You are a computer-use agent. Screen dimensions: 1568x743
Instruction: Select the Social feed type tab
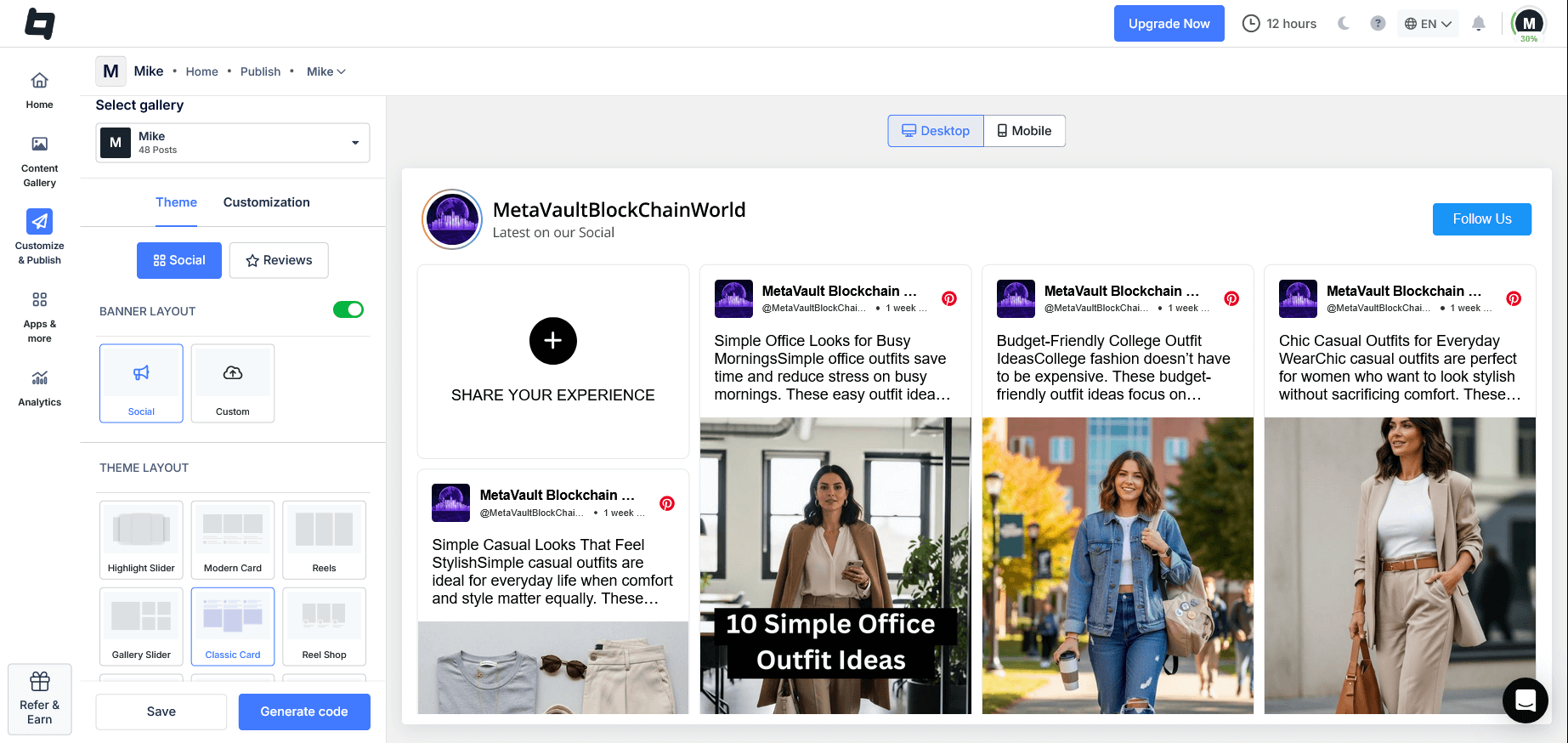point(179,260)
